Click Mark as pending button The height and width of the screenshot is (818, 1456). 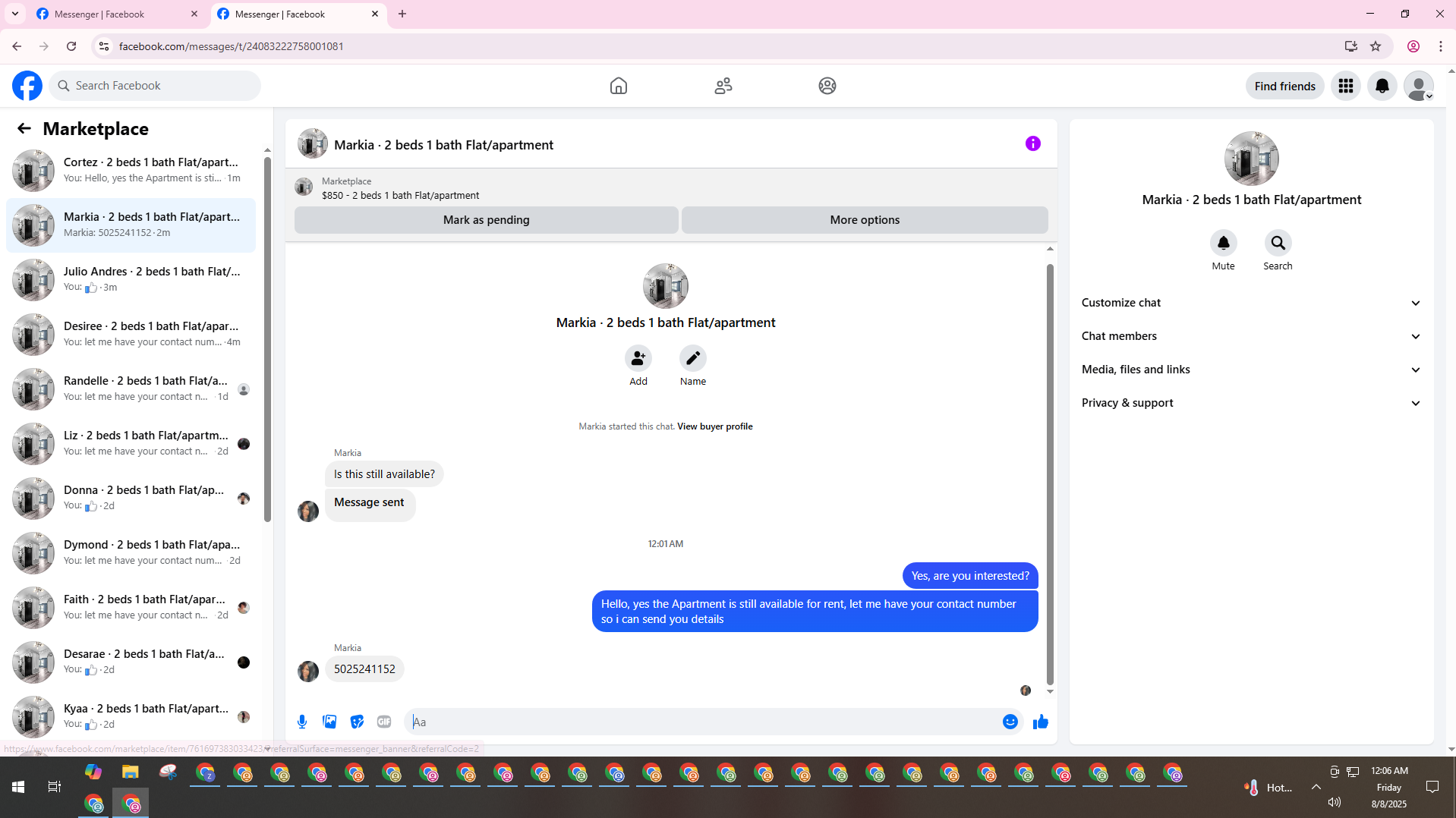click(487, 220)
